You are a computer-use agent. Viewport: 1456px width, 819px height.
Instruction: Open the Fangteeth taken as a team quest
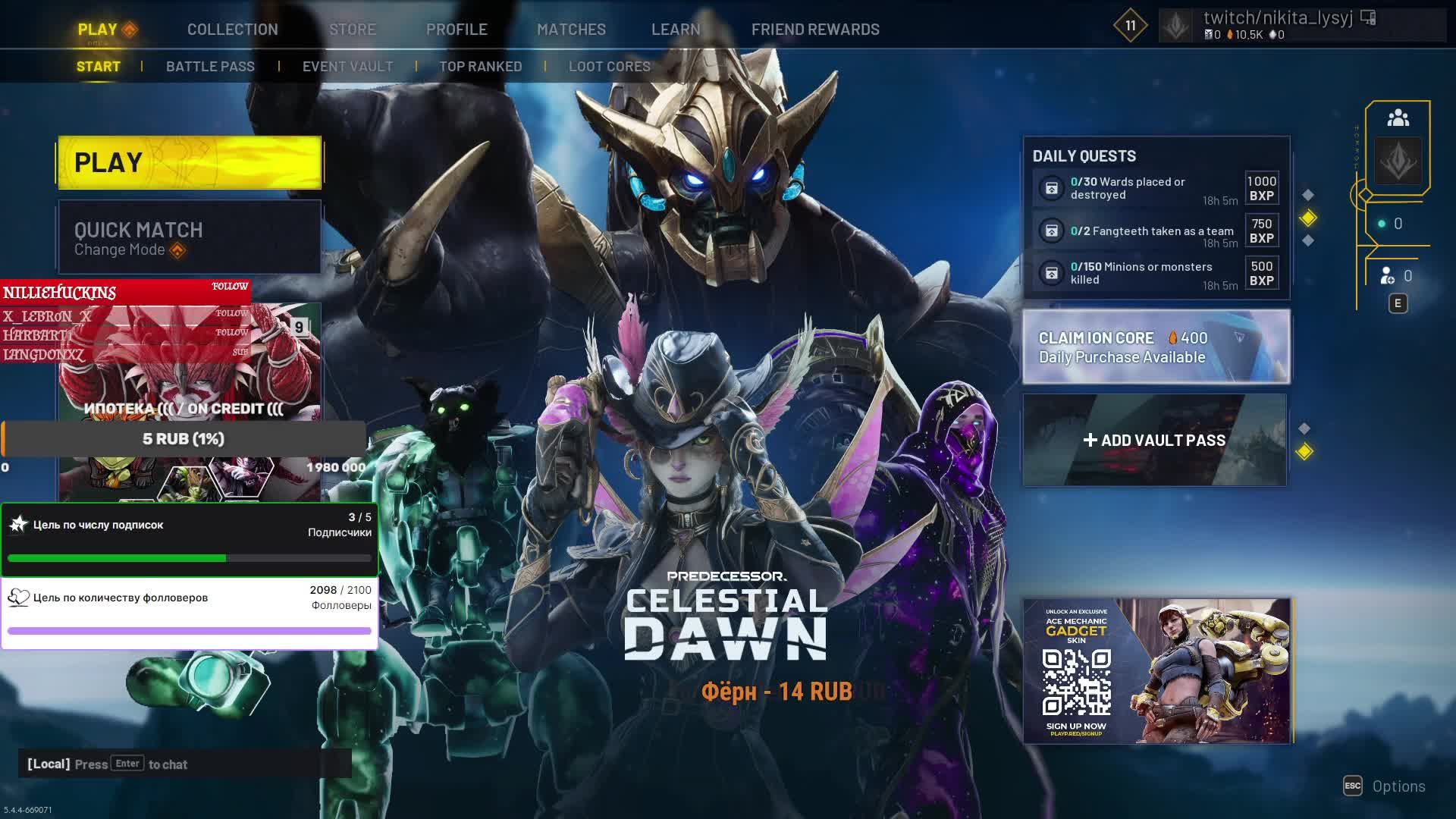pyautogui.click(x=1156, y=231)
